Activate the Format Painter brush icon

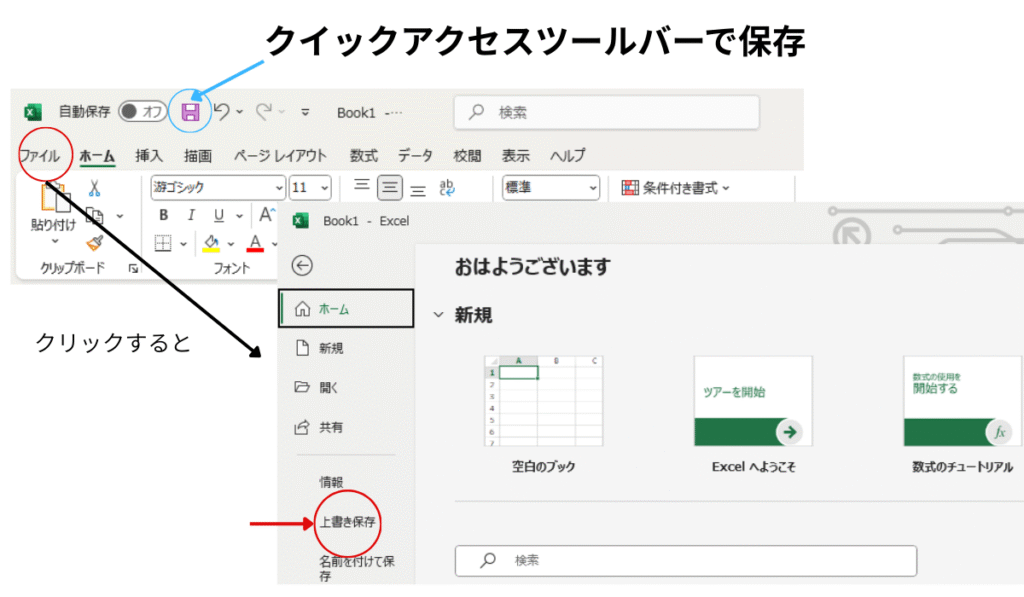point(95,243)
